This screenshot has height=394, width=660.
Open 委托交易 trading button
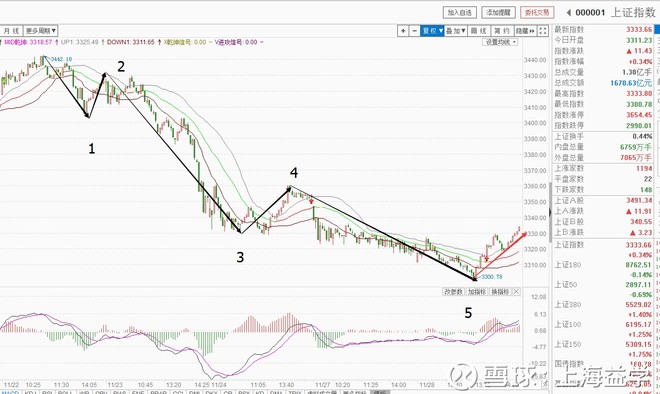tap(537, 13)
